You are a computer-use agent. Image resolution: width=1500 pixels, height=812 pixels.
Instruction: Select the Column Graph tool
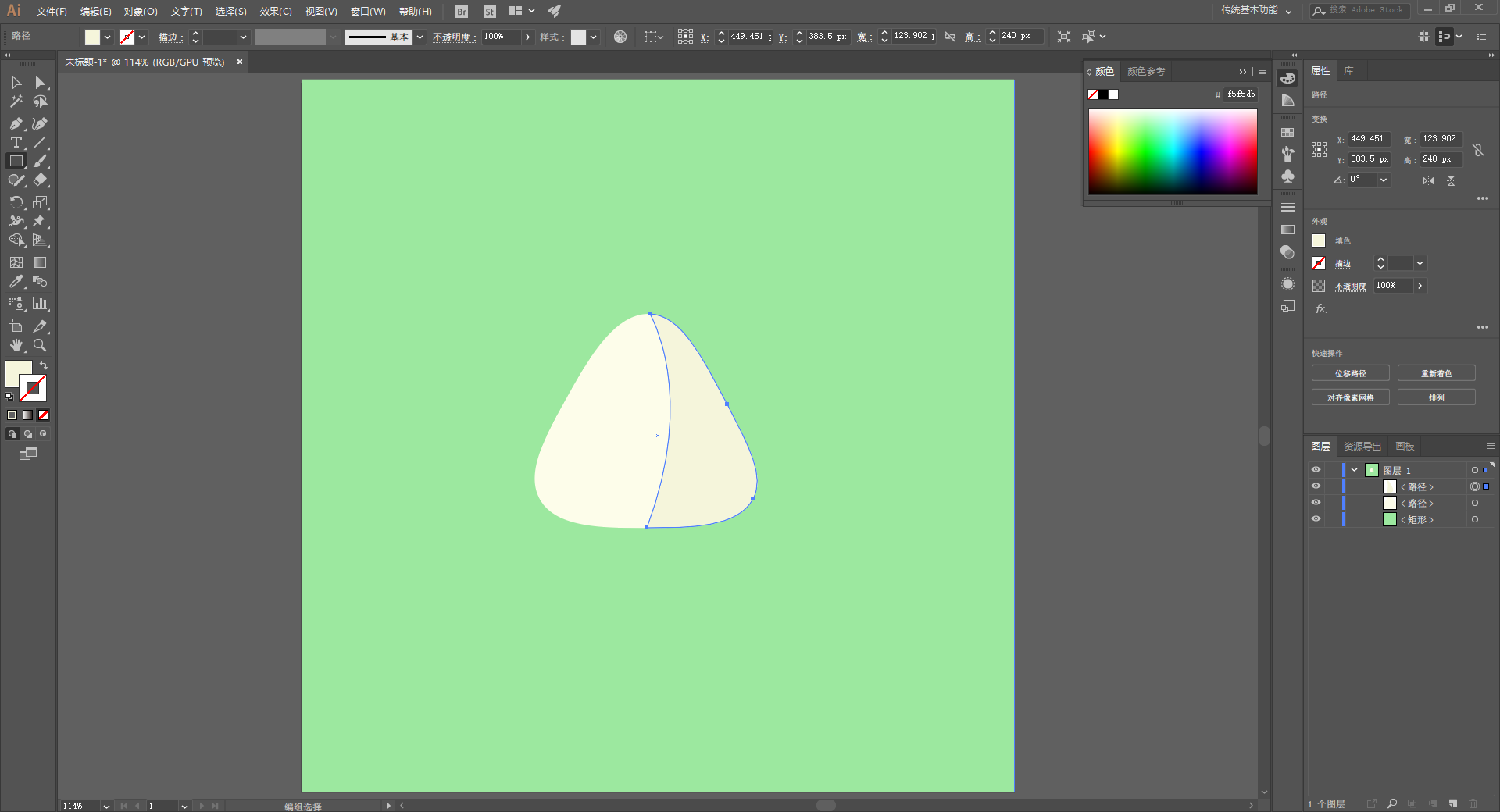[40, 304]
